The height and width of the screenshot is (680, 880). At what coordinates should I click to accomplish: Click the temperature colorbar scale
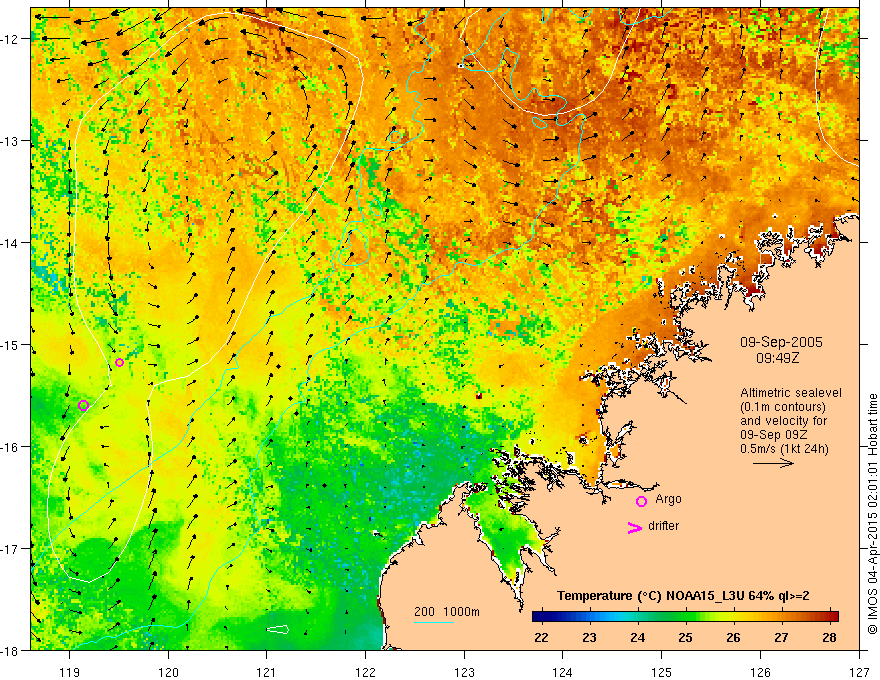(685, 616)
